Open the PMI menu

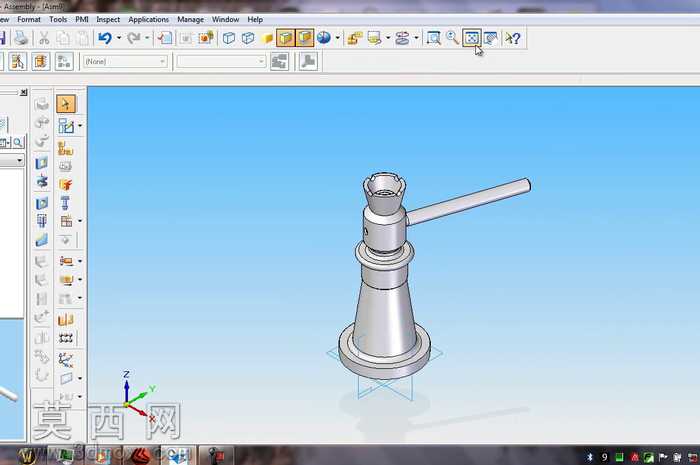82,20
